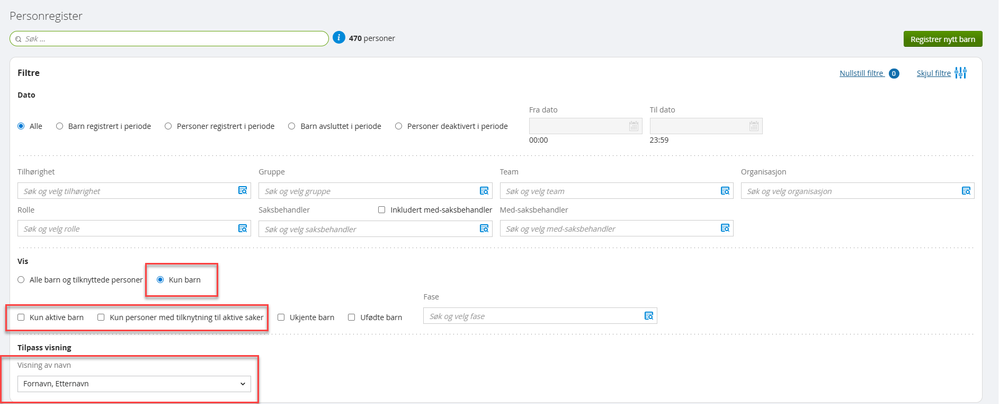Open Søk og velg fase combo box
Screen dimensions: 999x404
pyautogui.click(x=540, y=315)
